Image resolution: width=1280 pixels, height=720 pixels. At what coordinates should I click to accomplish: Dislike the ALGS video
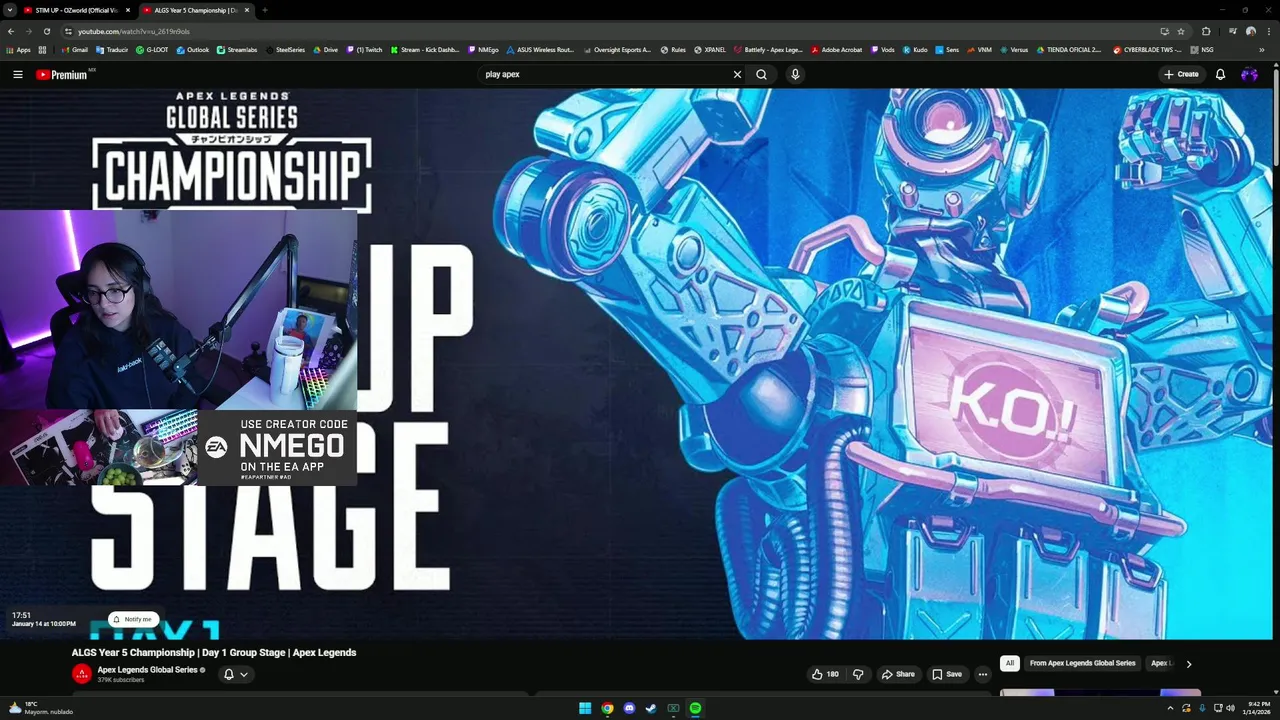tap(858, 674)
